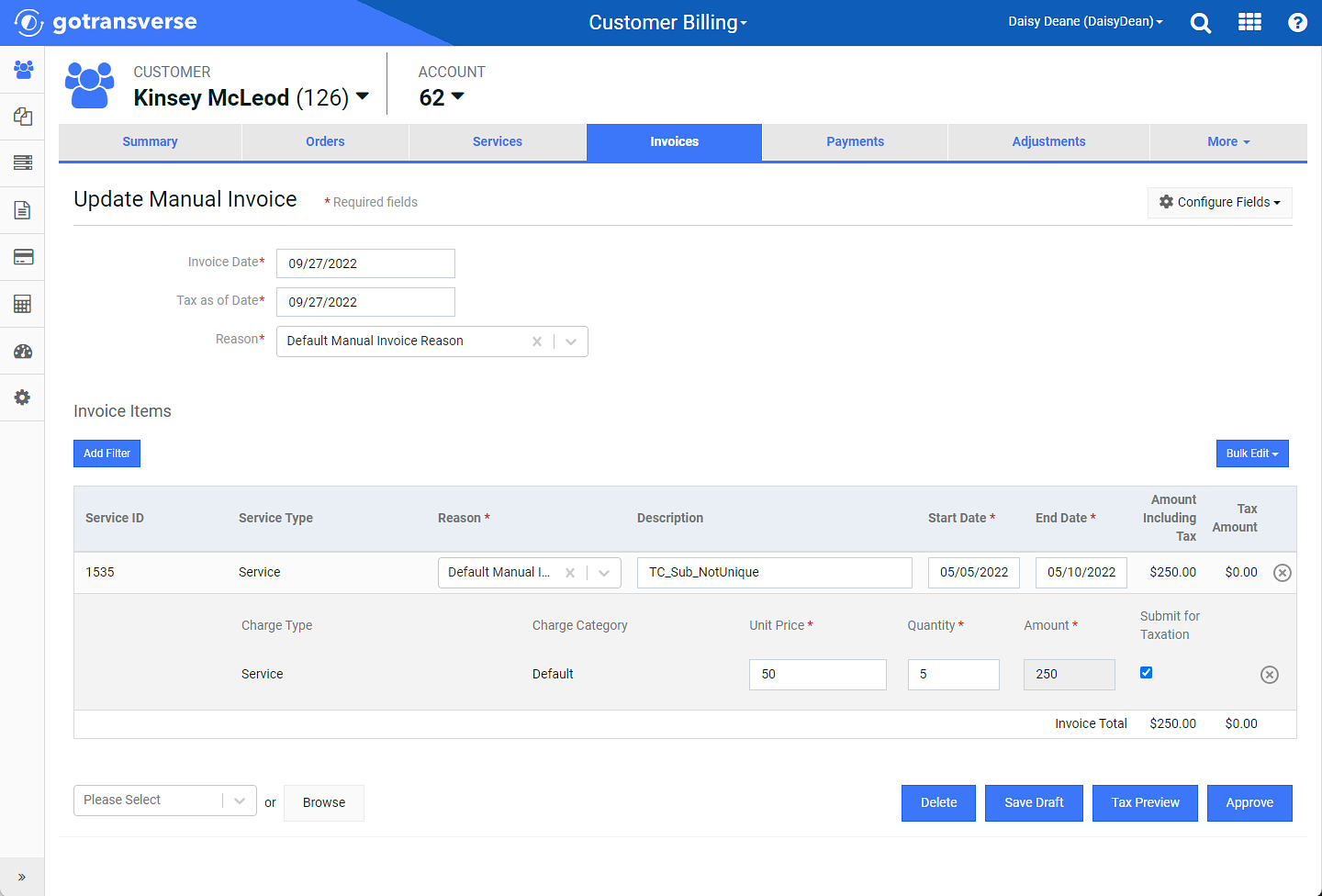Switch to the Invoices tab

click(674, 142)
